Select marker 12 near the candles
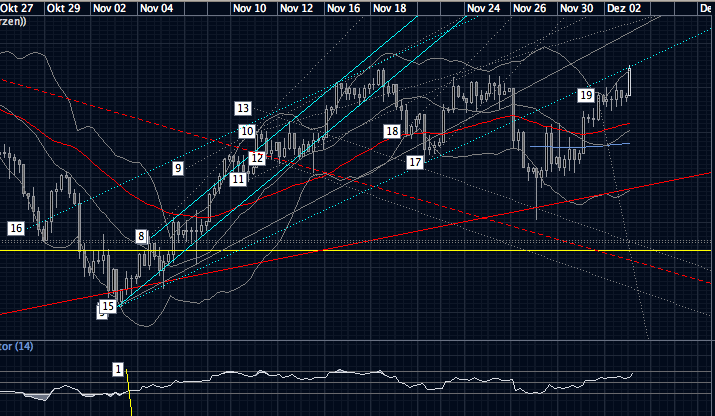 [257, 158]
